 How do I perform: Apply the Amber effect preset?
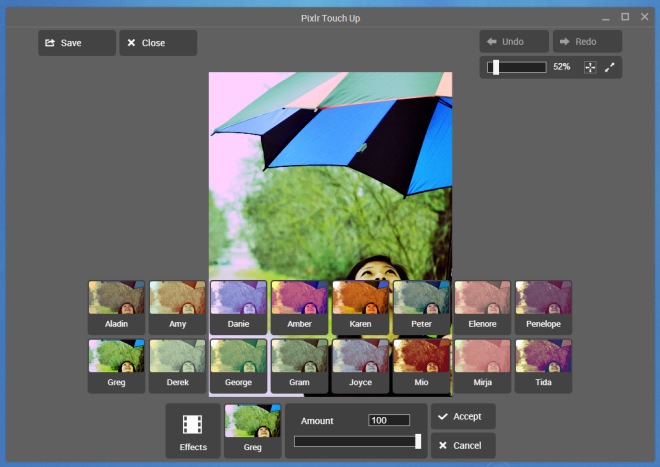coord(300,306)
